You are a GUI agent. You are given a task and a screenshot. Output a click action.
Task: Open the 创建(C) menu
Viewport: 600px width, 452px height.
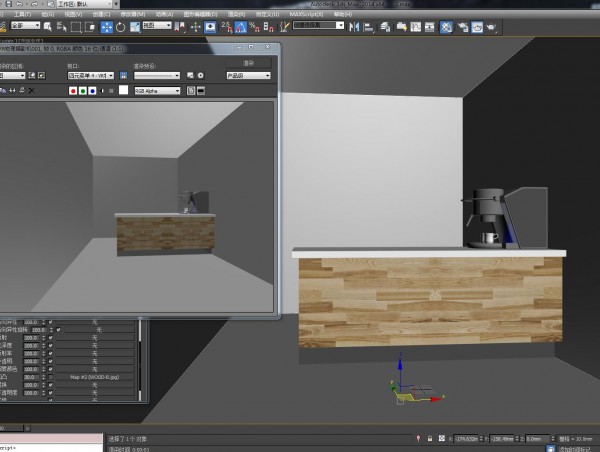(101, 15)
